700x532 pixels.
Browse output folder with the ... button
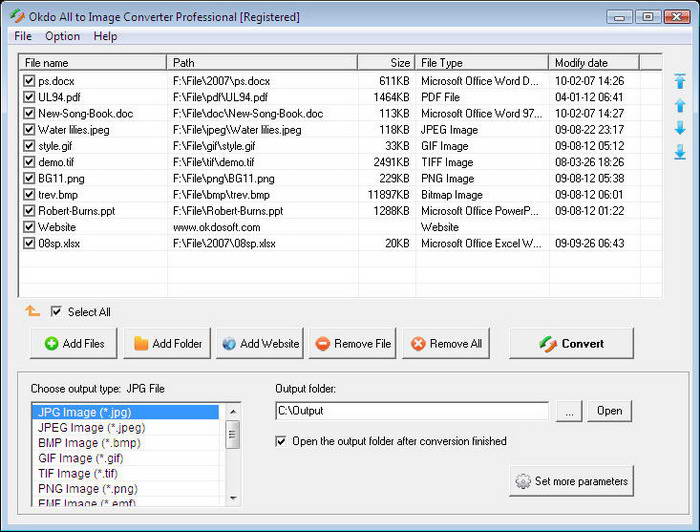tap(569, 411)
